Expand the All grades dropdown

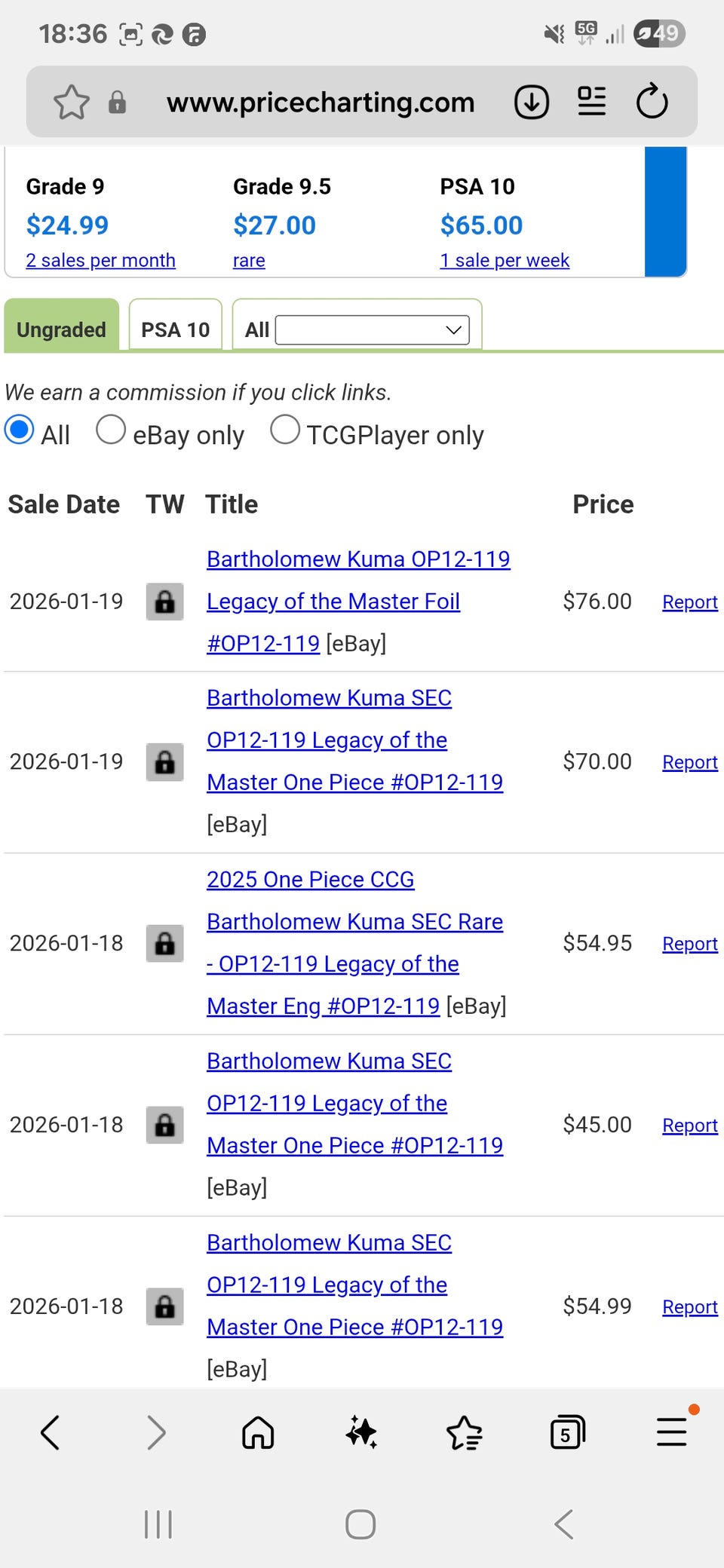[373, 330]
